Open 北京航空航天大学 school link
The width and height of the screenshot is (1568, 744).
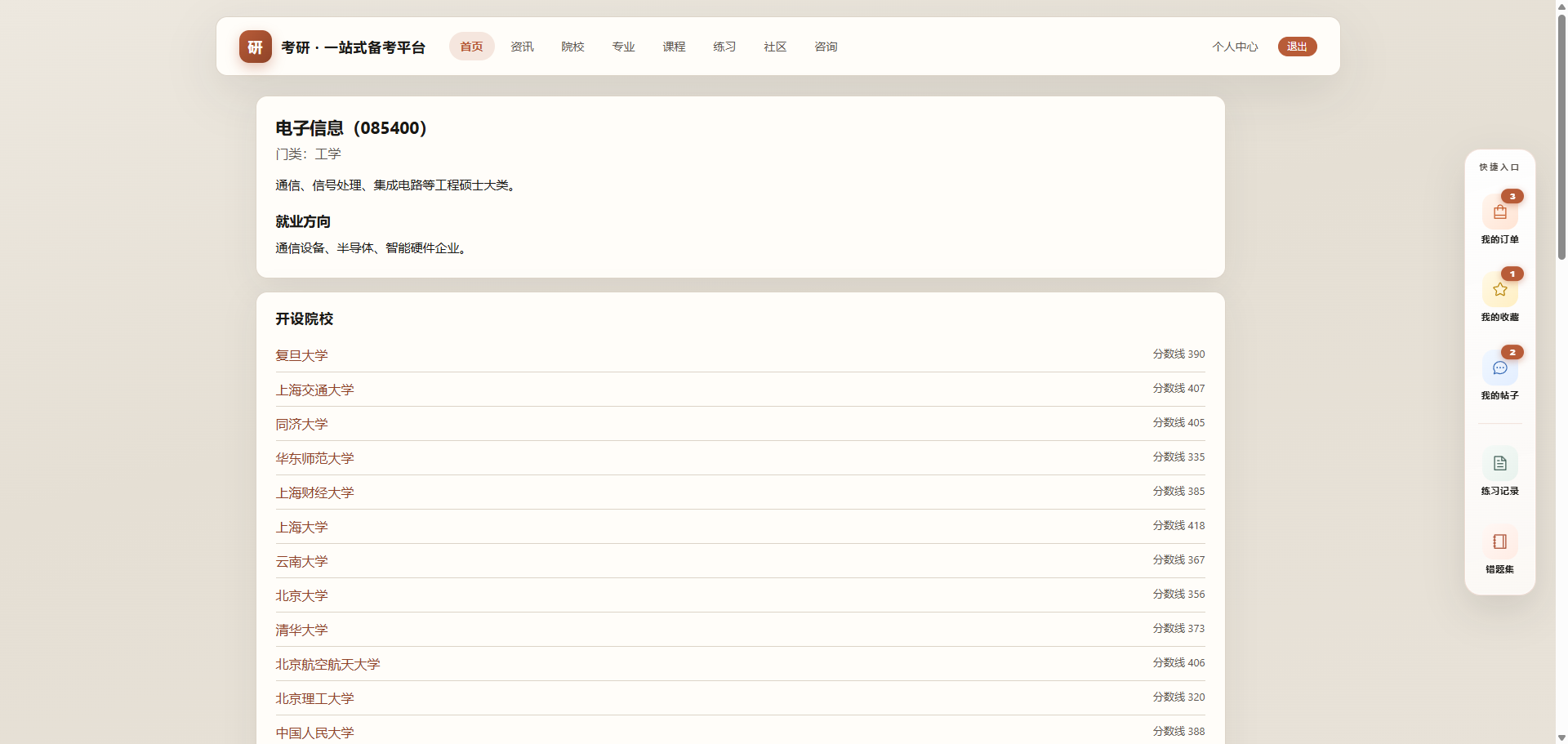pos(327,664)
